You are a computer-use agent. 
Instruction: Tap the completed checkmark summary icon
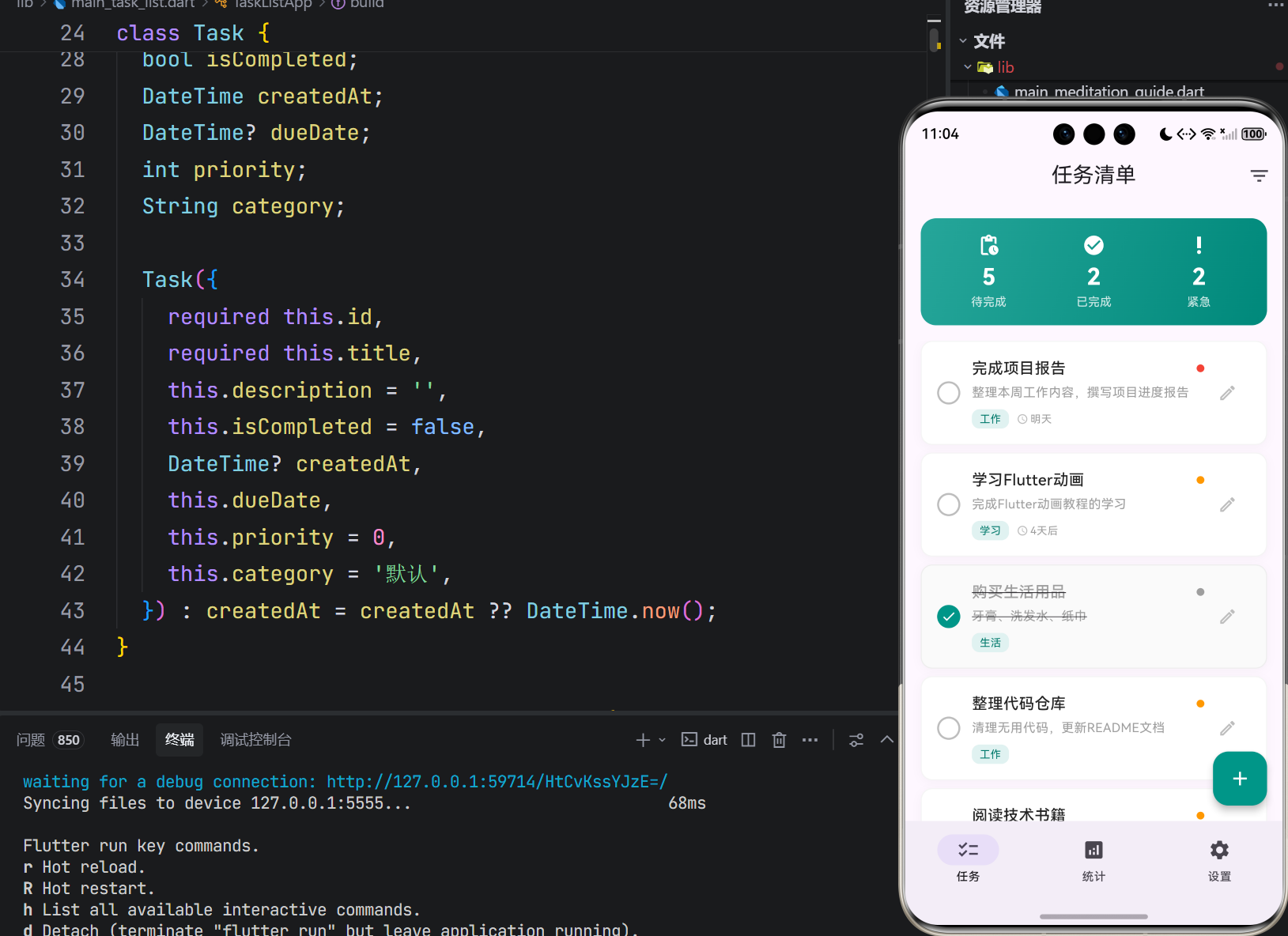1093,245
